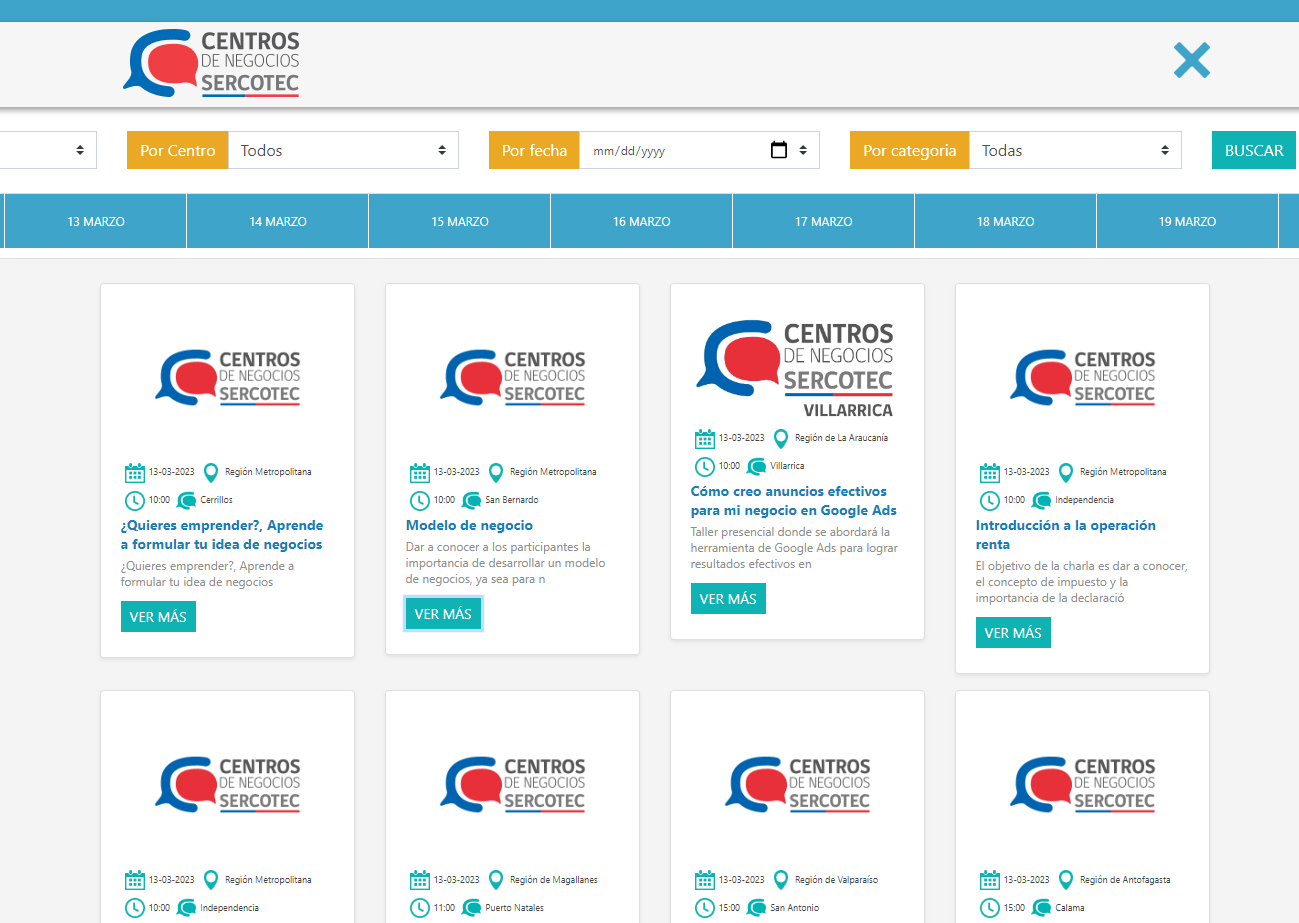Click the clock icon on the Cerrillos card
Screen dimensions: 1299x923
[135, 500]
